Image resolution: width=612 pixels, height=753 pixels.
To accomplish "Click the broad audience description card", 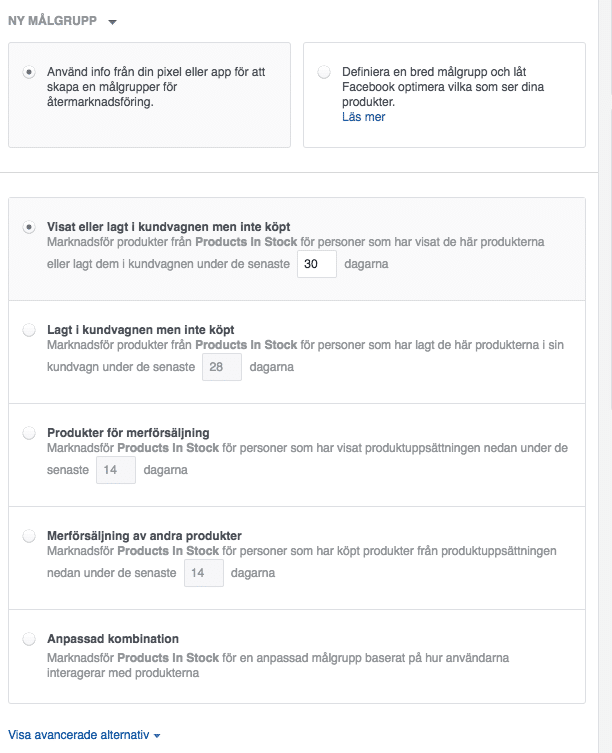I will pos(444,95).
